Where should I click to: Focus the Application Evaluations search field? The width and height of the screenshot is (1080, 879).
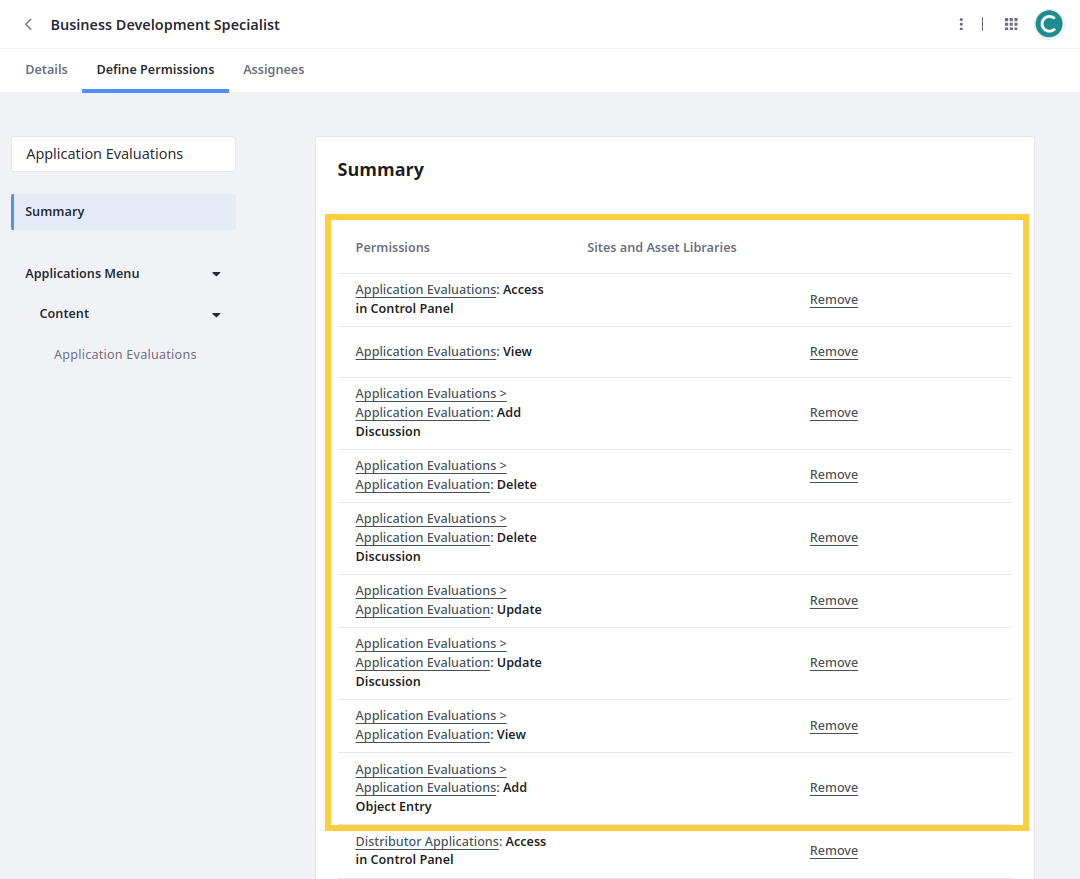click(x=123, y=154)
